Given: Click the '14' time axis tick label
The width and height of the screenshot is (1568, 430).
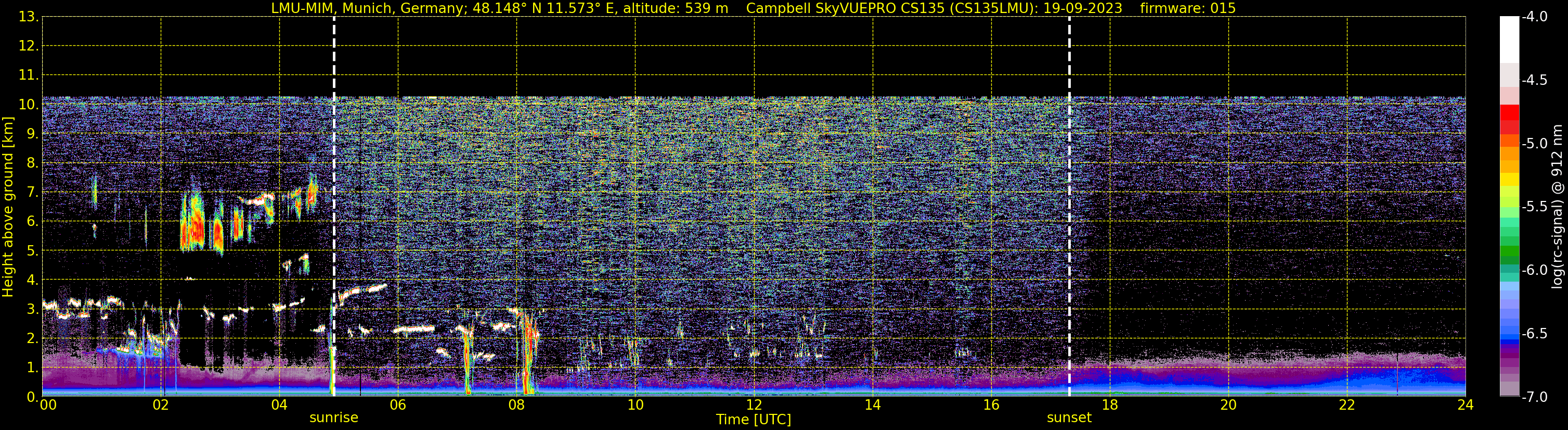Looking at the screenshot, I should coord(873,405).
